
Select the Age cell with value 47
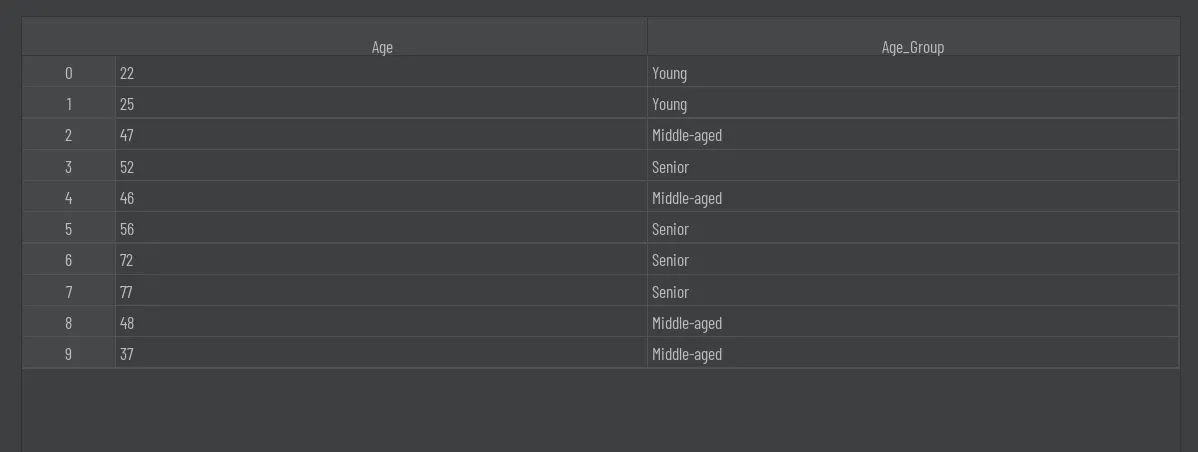pos(127,135)
